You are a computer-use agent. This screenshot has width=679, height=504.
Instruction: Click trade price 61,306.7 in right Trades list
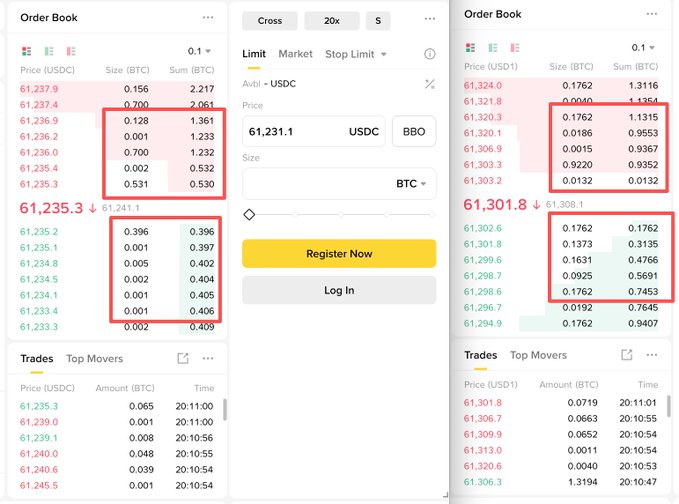coord(483,419)
